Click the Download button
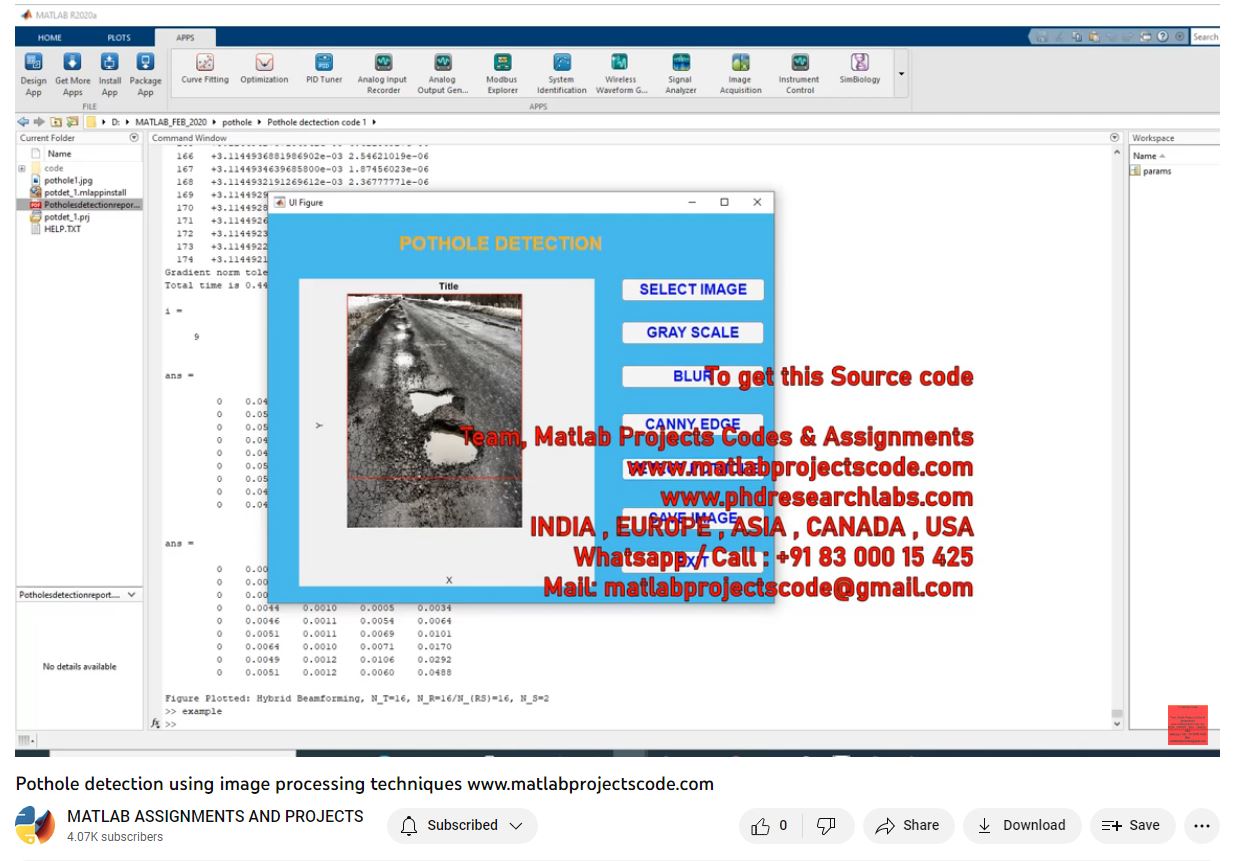This screenshot has height=861, width=1236. pyautogui.click(x=1022, y=826)
